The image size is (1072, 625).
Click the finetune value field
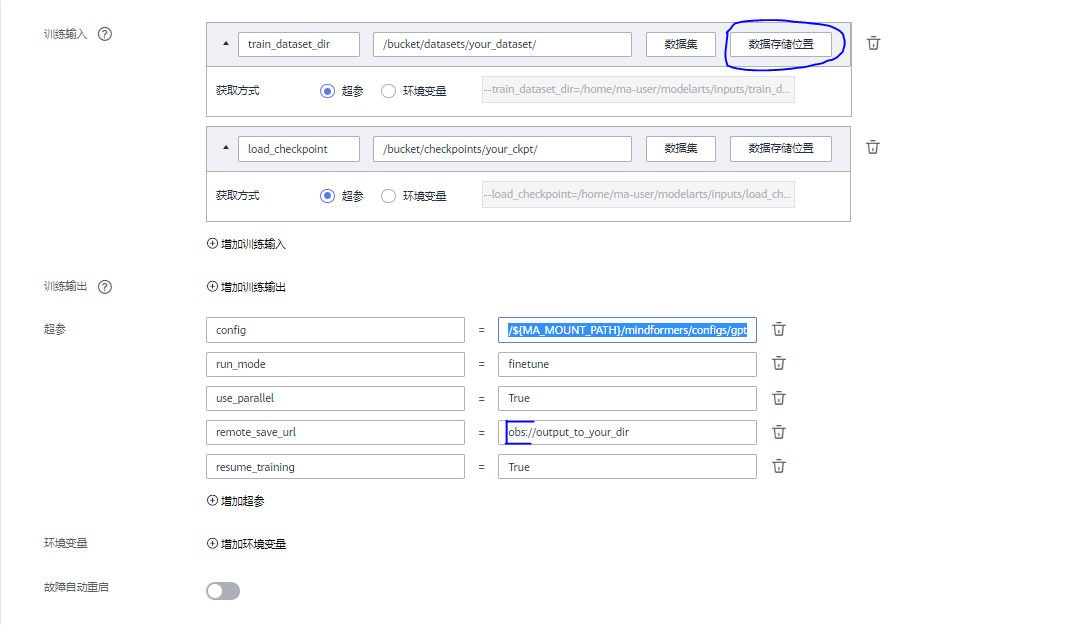click(x=628, y=364)
